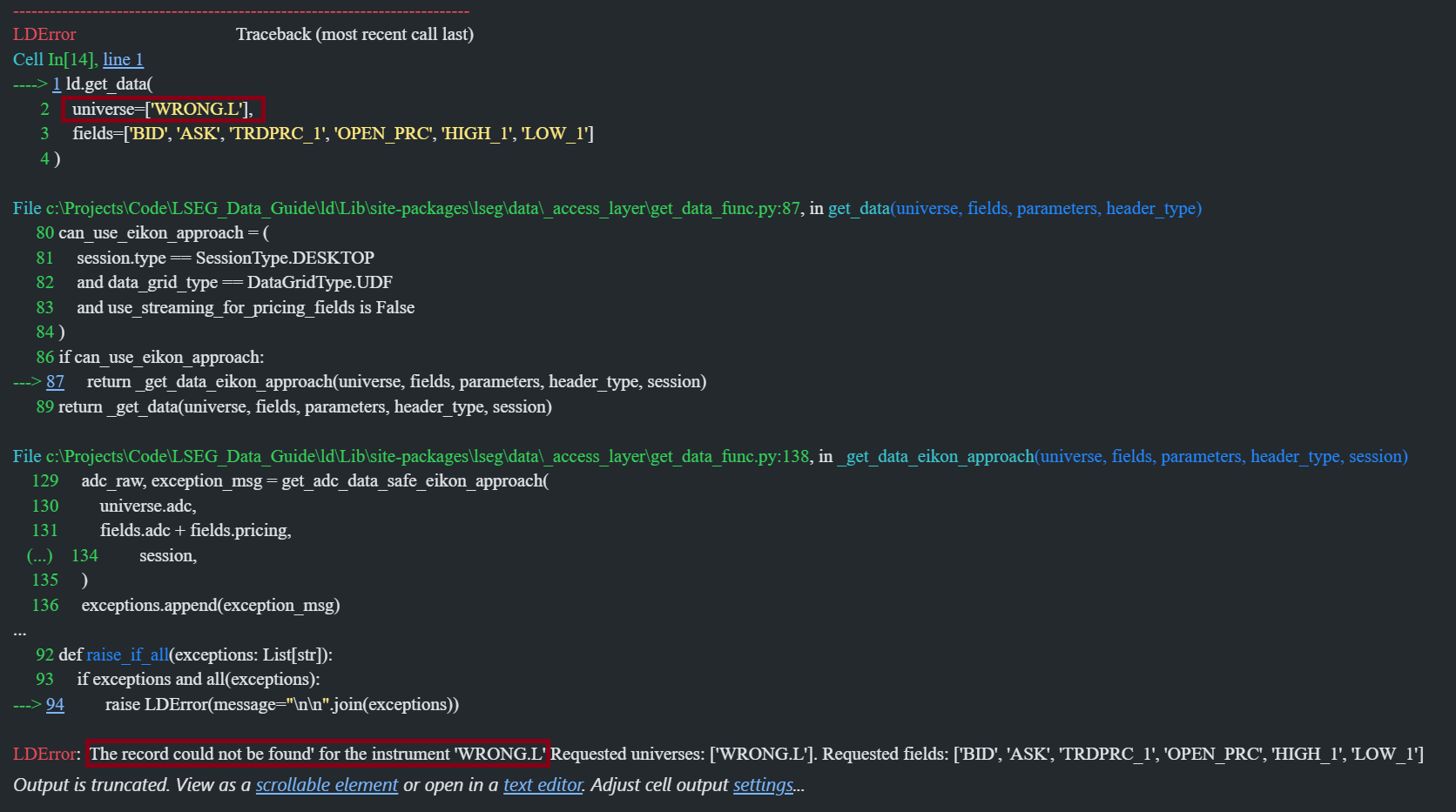Image resolution: width=1456 pixels, height=812 pixels.
Task: Click line number link 1 at ld.get_data
Action: 57,84
